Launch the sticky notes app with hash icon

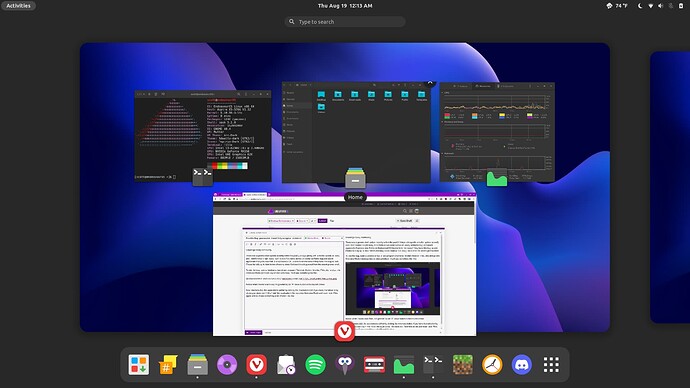(x=168, y=365)
